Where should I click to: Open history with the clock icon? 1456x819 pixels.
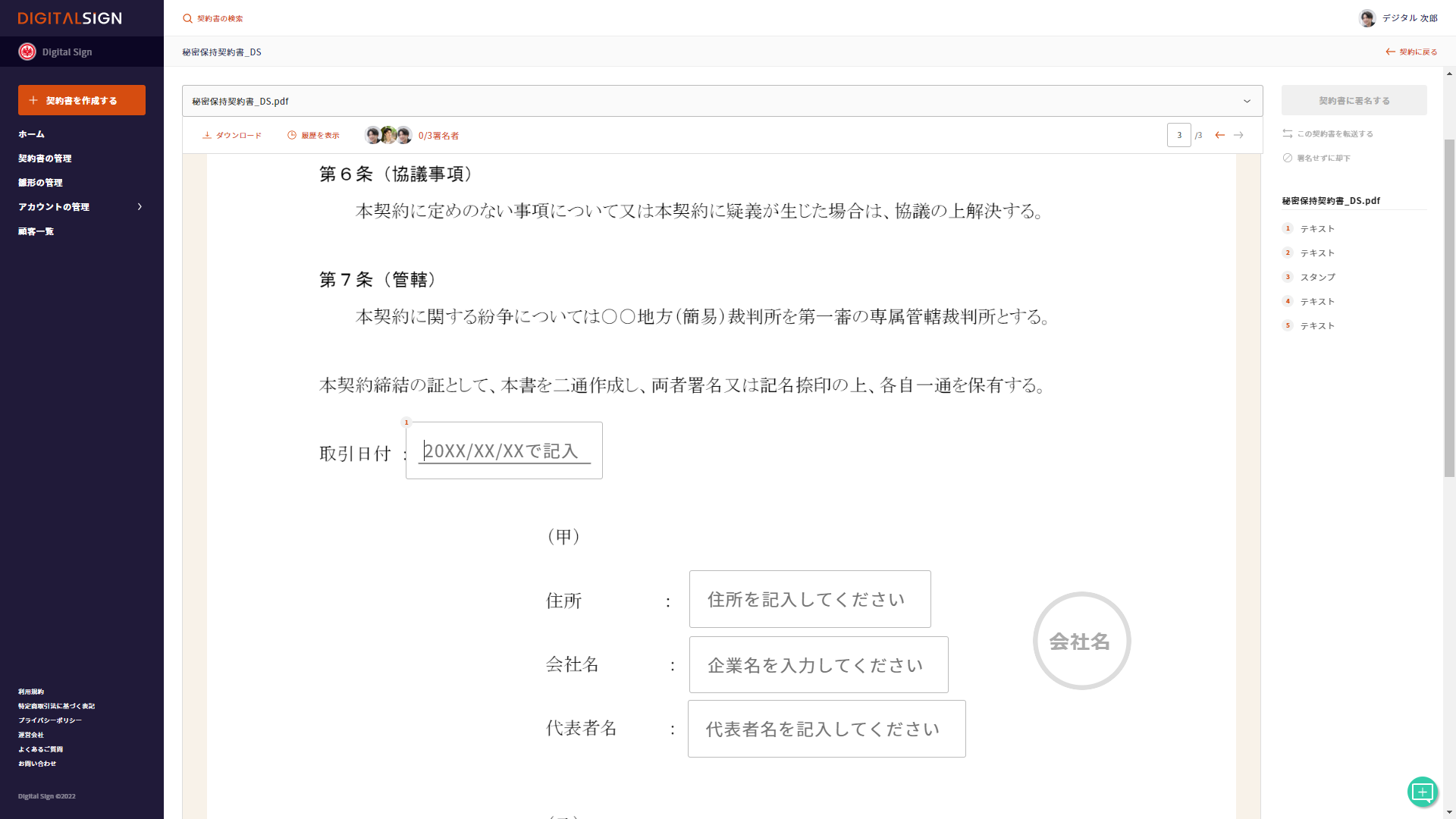coord(292,136)
